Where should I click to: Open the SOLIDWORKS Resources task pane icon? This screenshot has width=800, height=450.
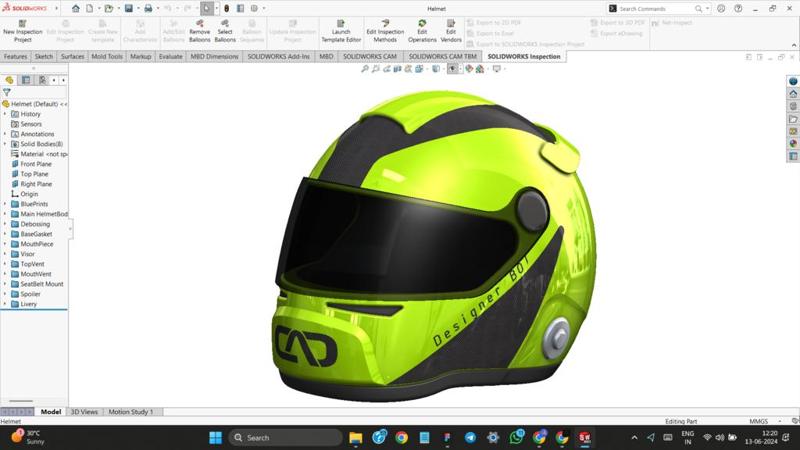click(793, 94)
